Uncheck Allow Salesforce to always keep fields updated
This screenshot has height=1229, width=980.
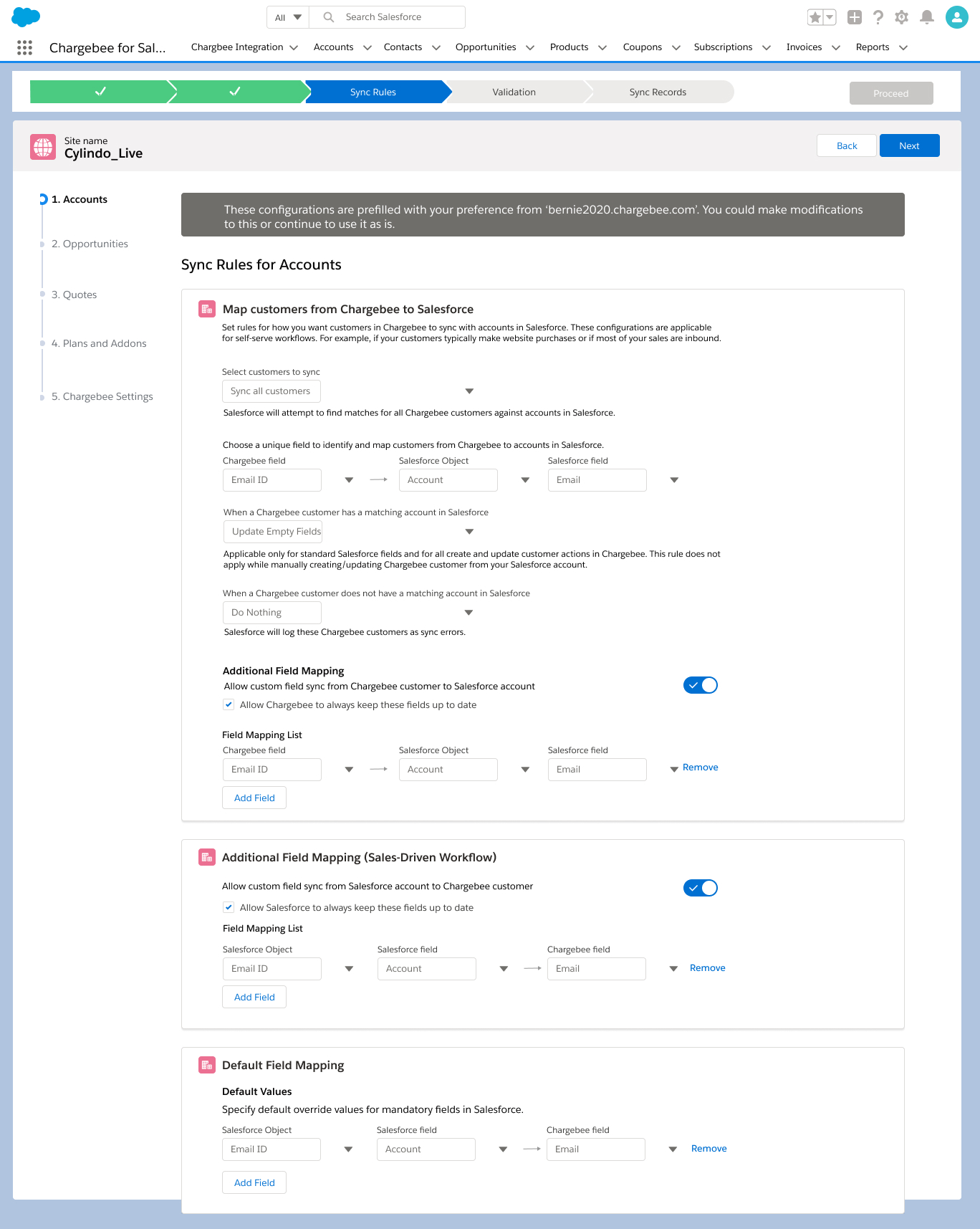click(x=229, y=907)
